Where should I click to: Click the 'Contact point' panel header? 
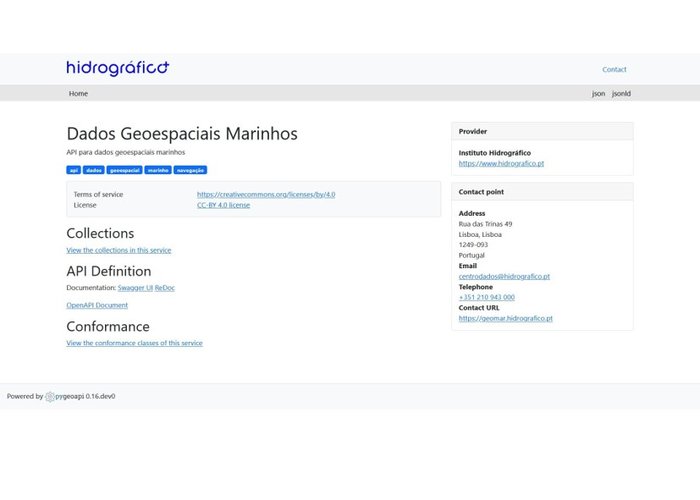click(542, 192)
